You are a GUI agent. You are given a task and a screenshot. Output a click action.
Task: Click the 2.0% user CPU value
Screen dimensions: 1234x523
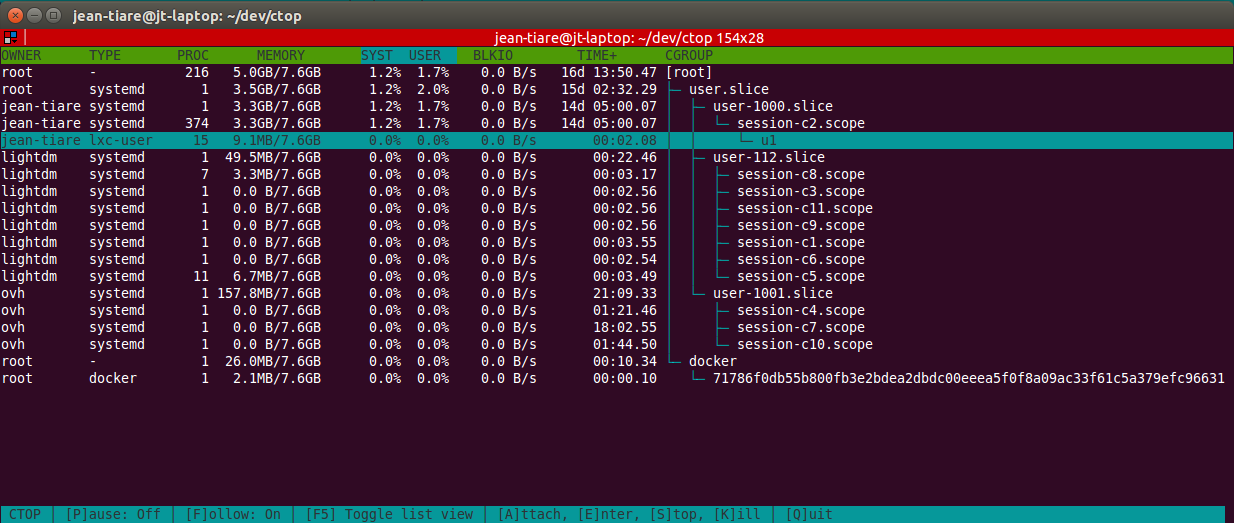(433, 89)
